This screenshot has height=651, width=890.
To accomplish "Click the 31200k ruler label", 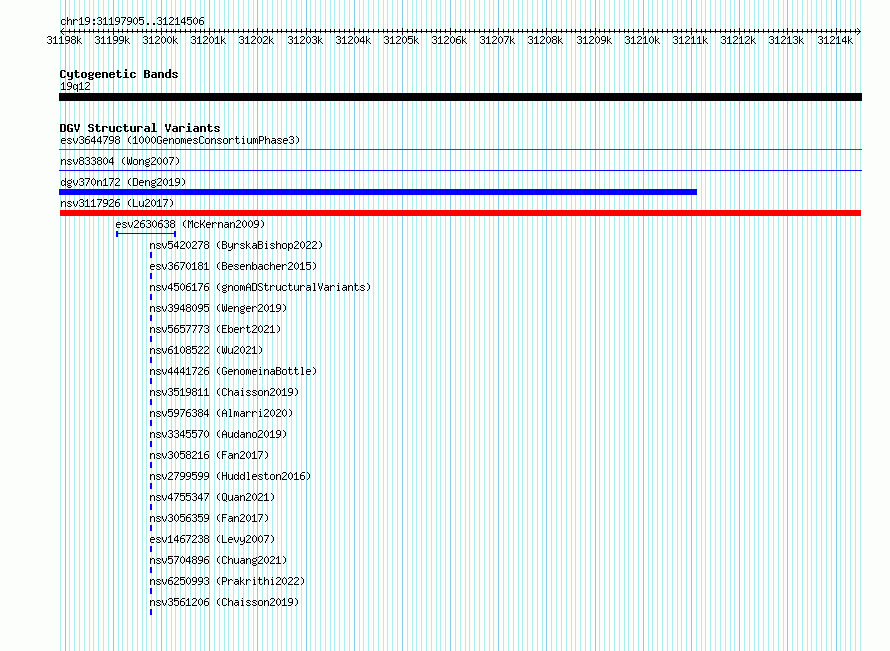I will pyautogui.click(x=160, y=40).
